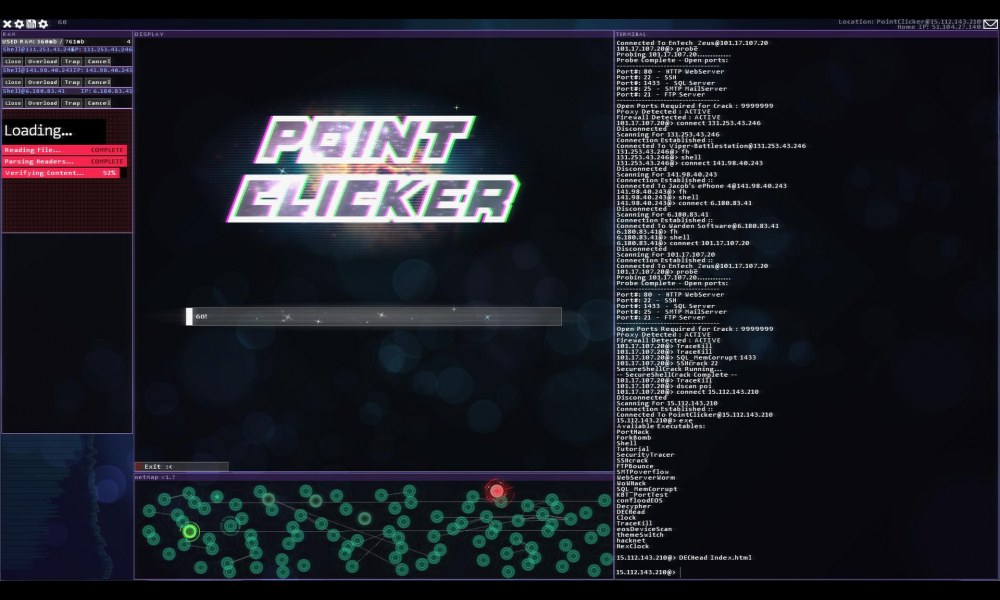This screenshot has height=600, width=1000.
Task: Open settings gear left of save icon
Action: [19, 24]
